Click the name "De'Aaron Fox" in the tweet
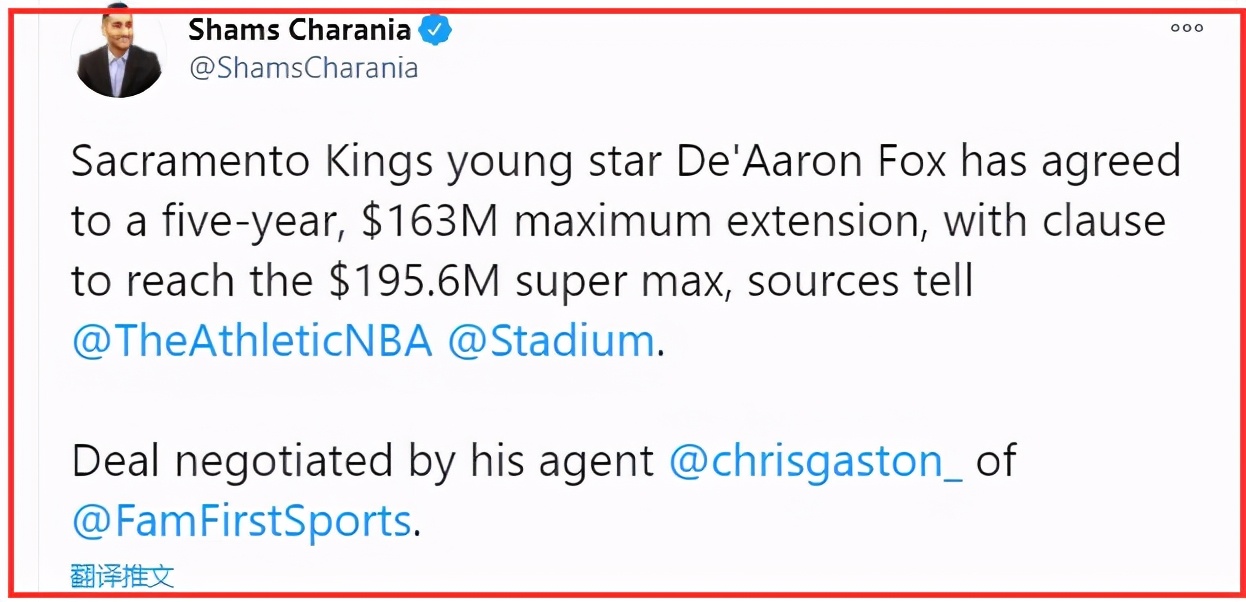The width and height of the screenshot is (1246, 602). coord(811,162)
